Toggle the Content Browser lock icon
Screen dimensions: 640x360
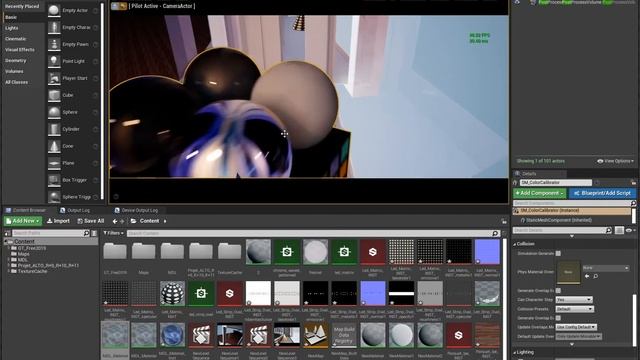[504, 221]
